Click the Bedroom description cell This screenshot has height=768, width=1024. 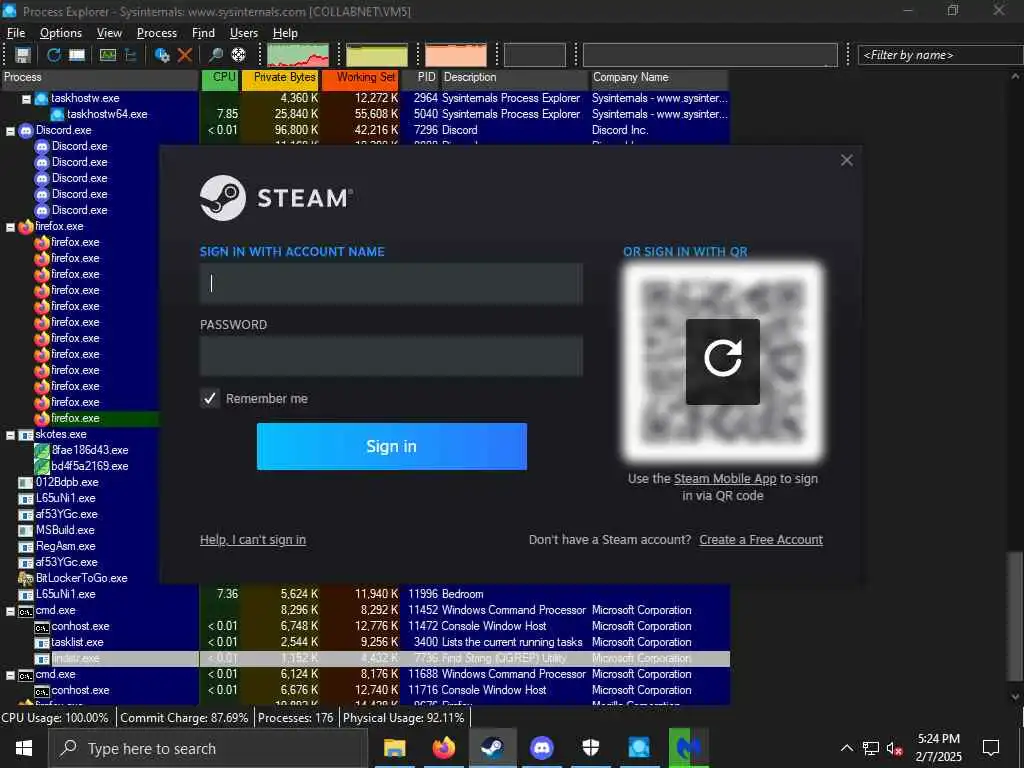pyautogui.click(x=463, y=594)
